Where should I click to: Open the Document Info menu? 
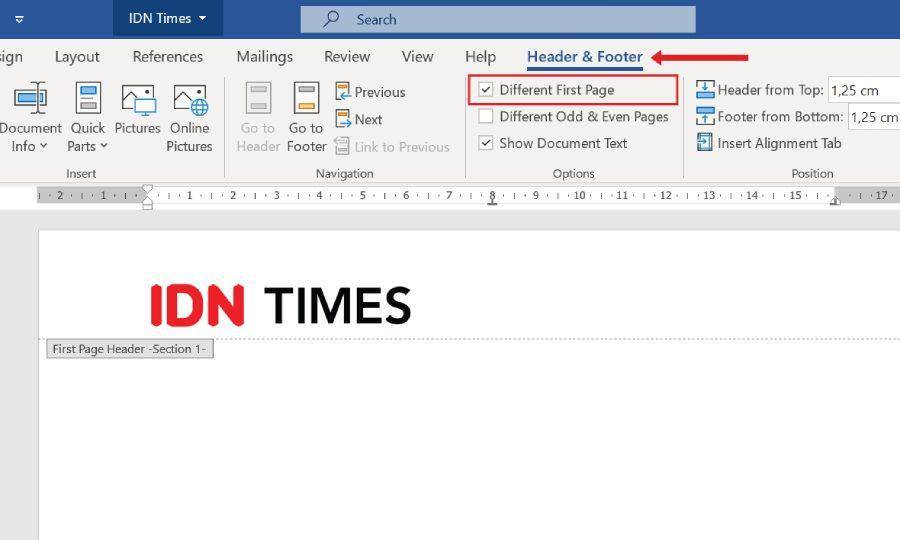click(29, 117)
